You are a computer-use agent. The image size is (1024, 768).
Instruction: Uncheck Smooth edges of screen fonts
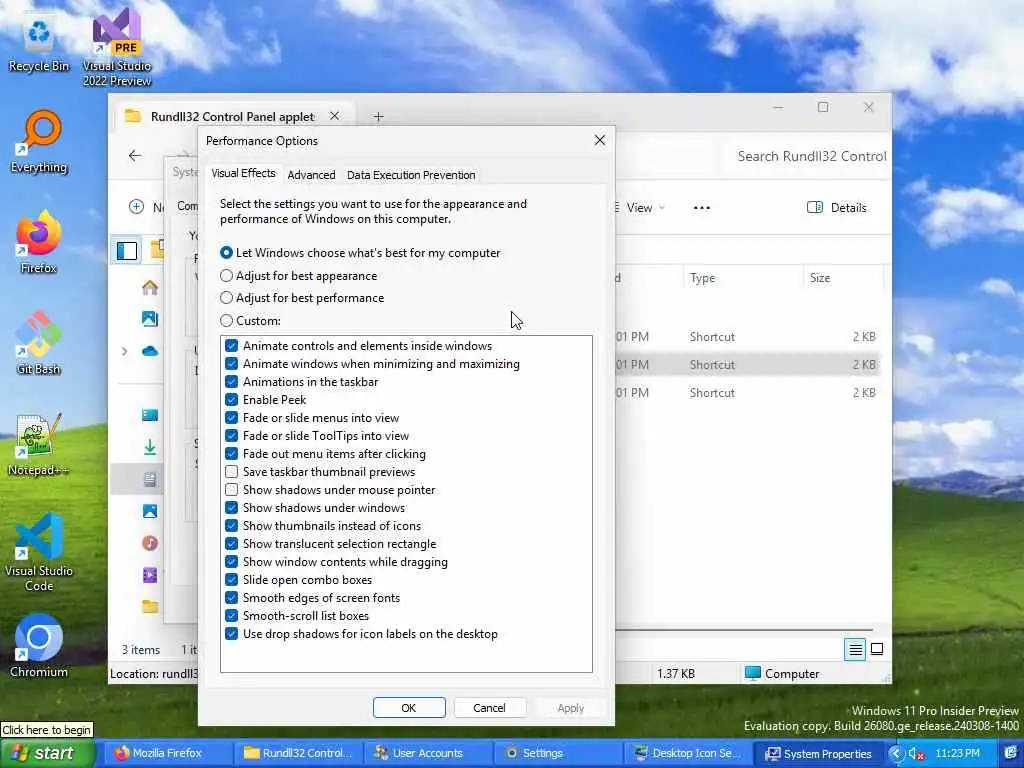point(231,598)
